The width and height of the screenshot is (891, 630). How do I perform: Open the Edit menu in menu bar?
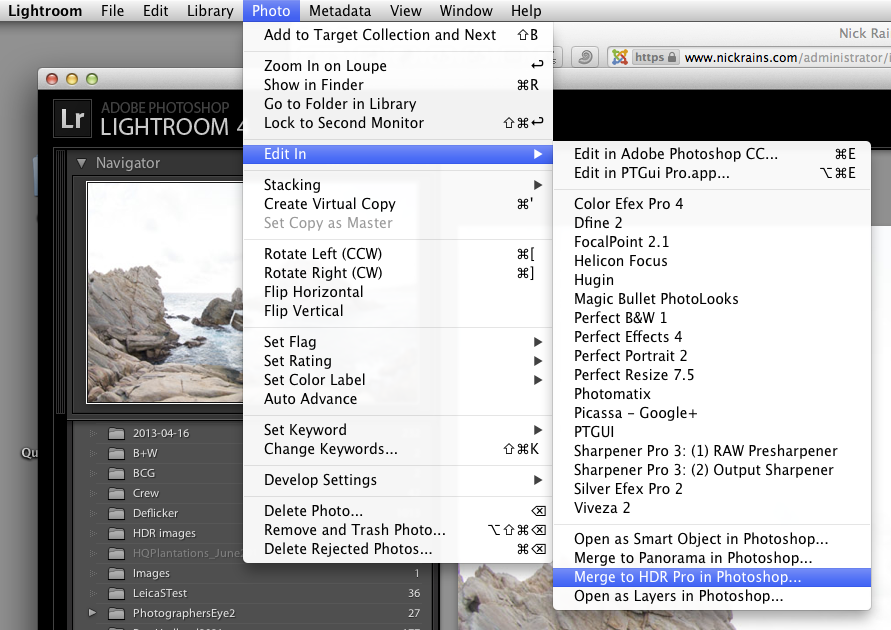coord(156,11)
